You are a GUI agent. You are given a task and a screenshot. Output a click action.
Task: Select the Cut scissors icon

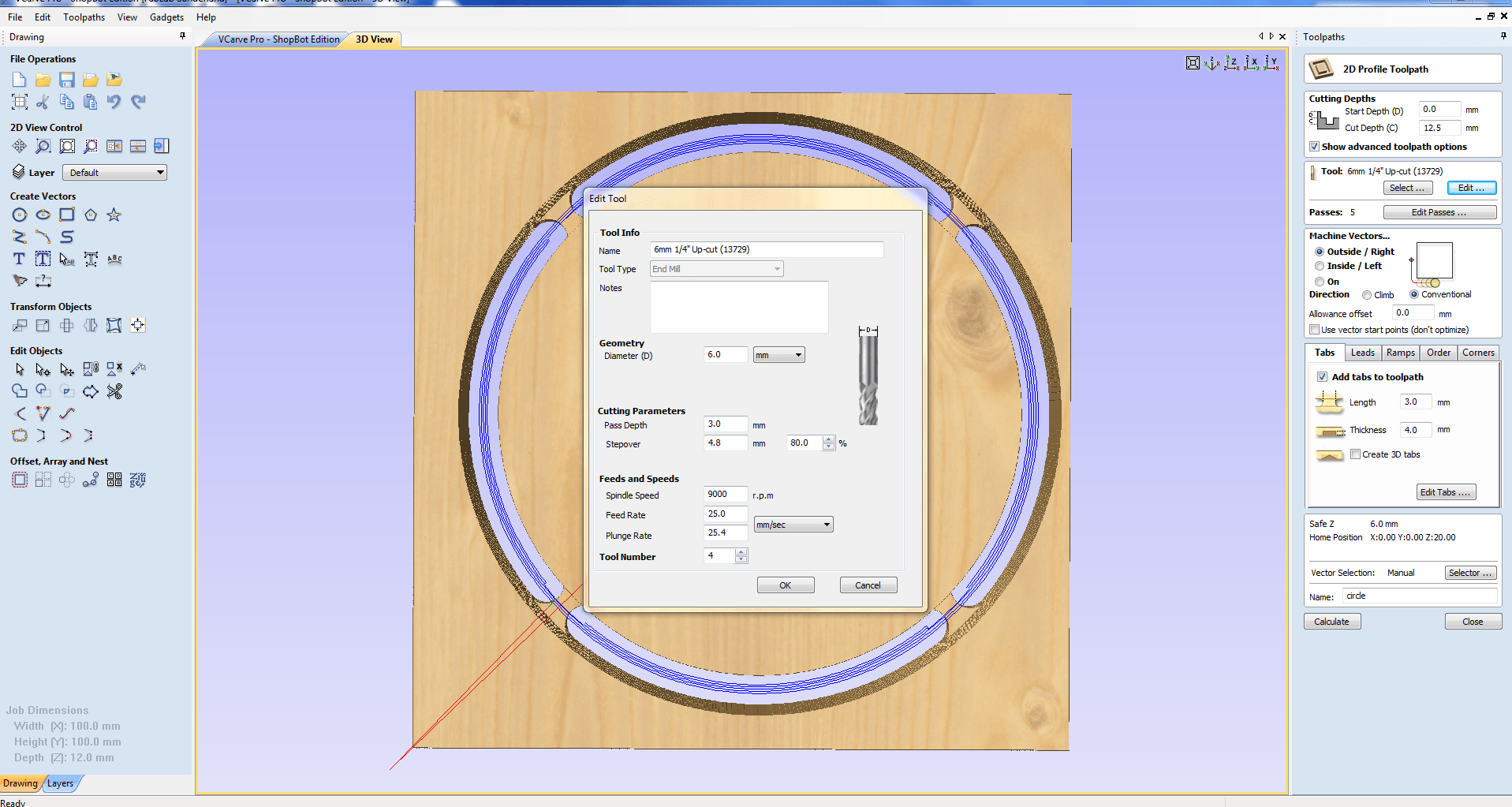point(43,102)
